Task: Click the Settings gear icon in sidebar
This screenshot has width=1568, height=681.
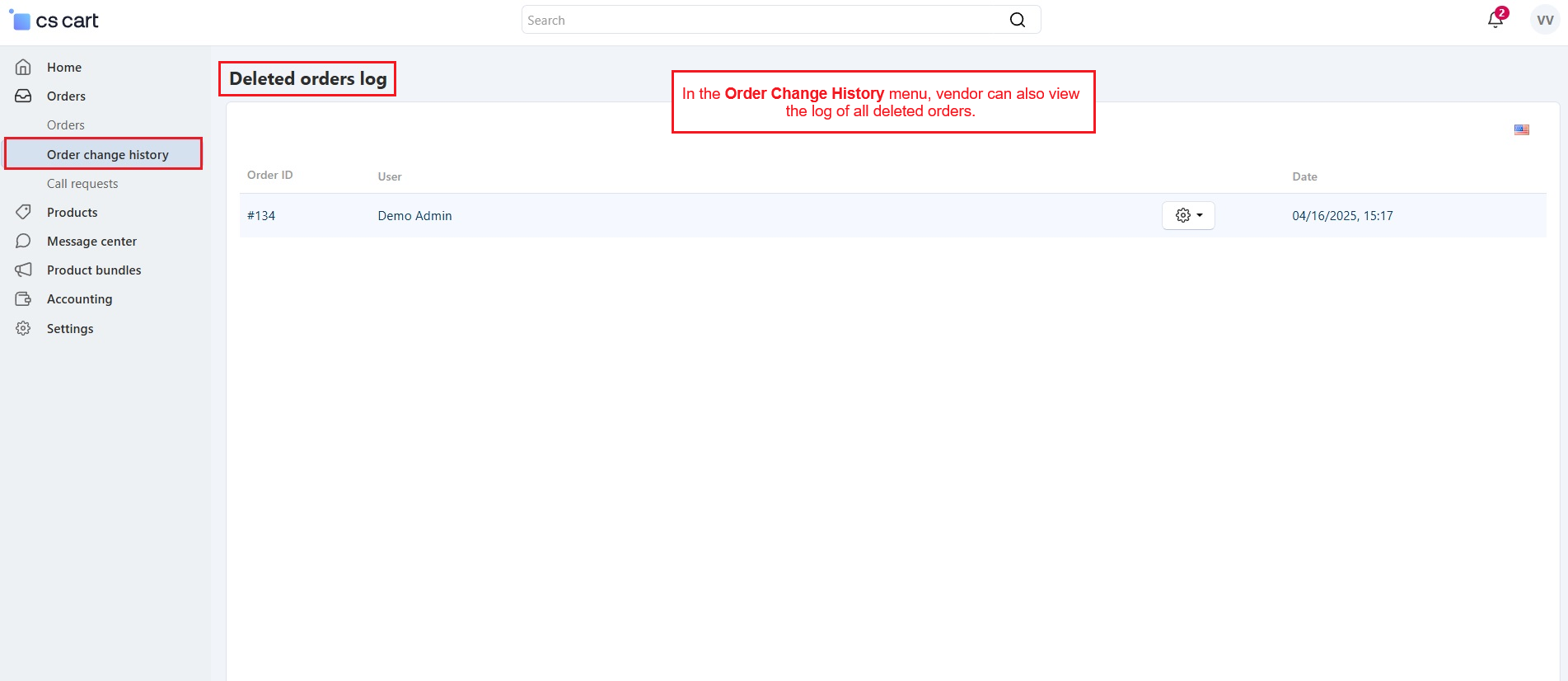Action: 23,328
